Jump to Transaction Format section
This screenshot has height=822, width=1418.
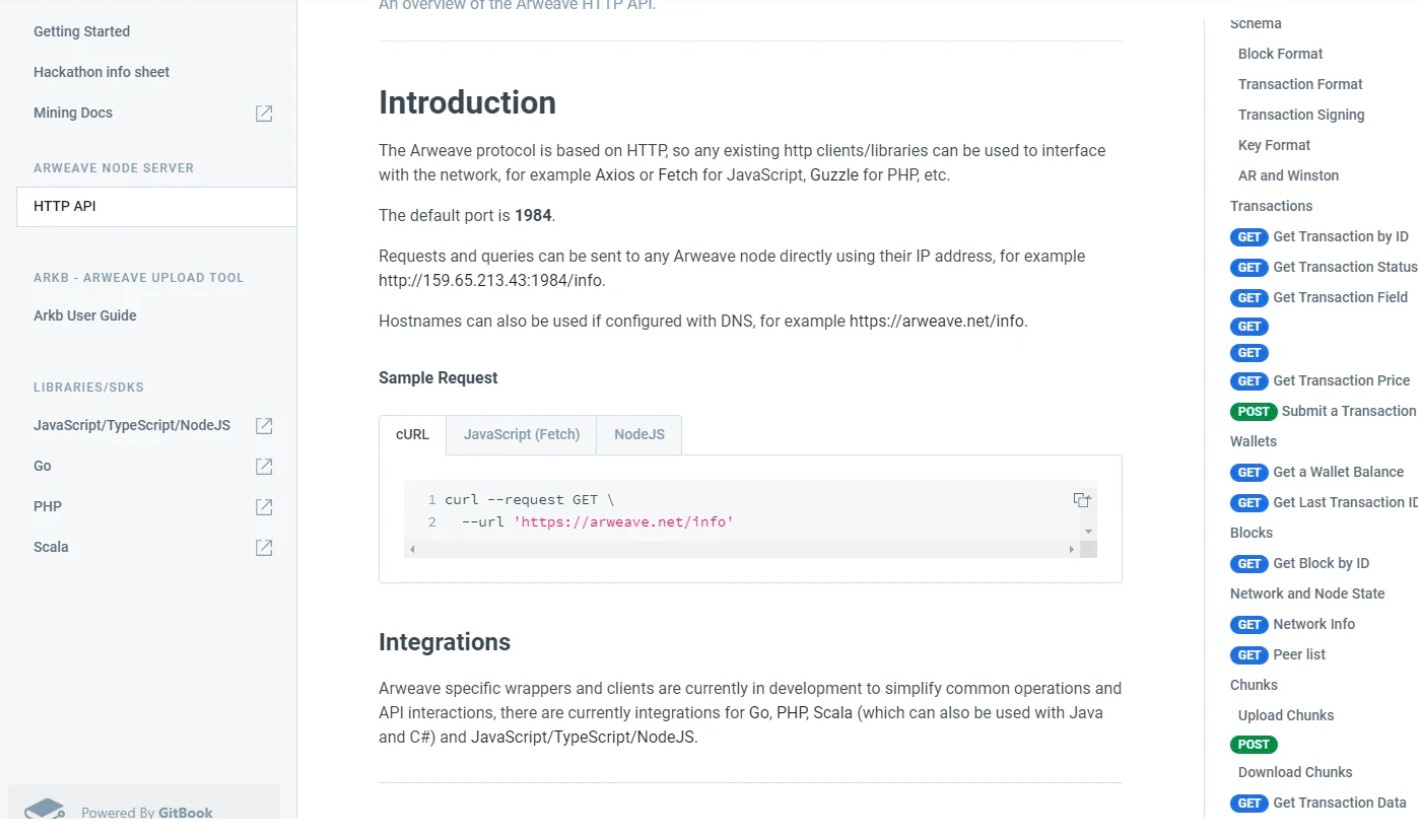click(1300, 85)
